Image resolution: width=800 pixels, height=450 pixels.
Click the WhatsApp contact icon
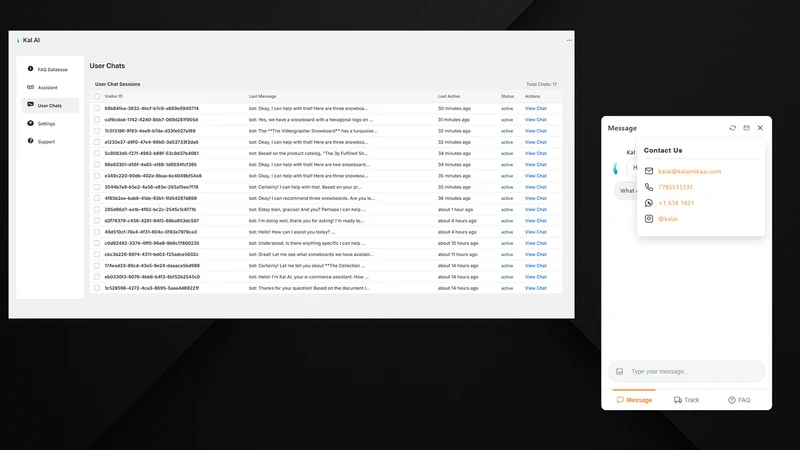648,203
